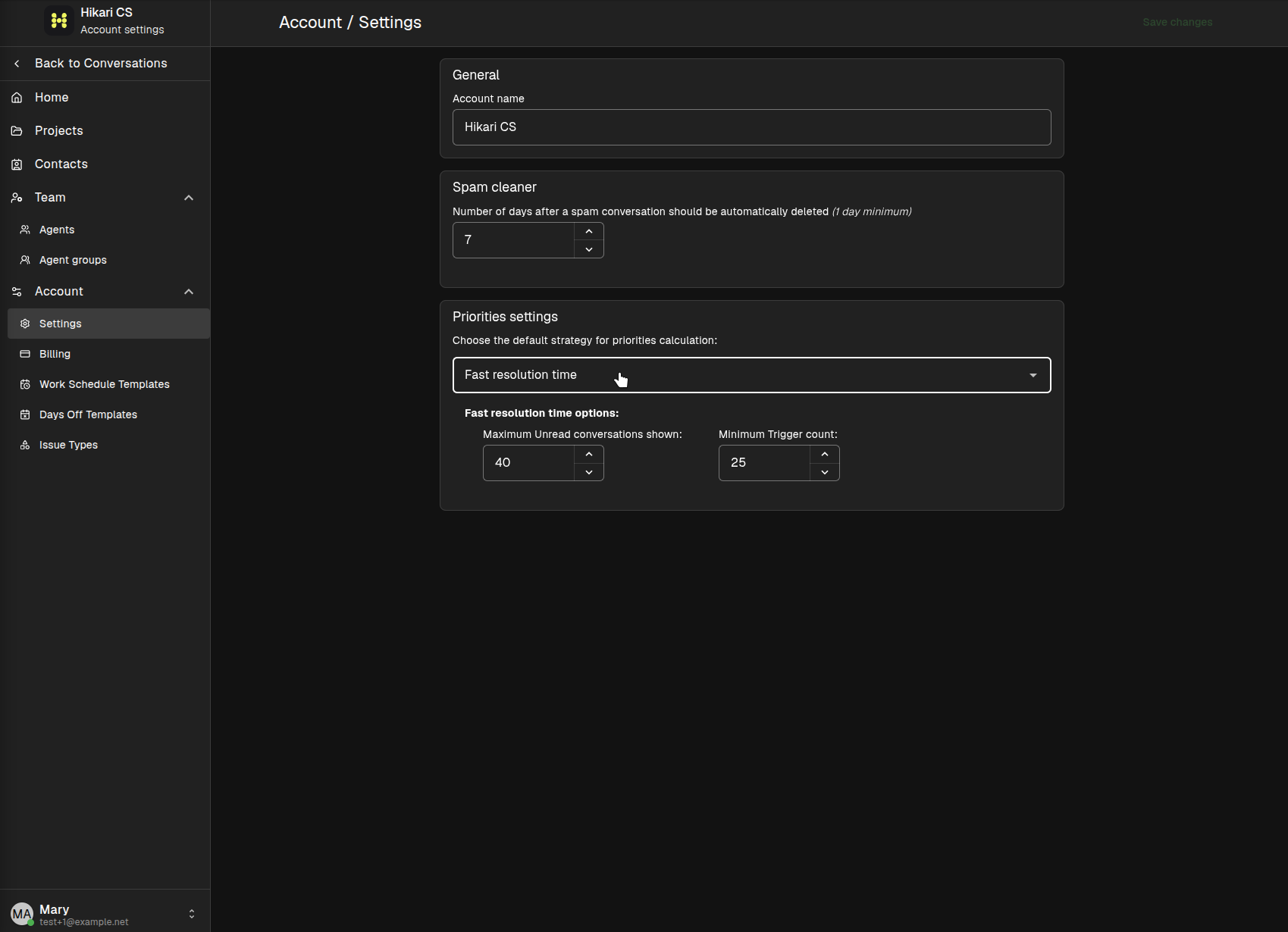Viewport: 1288px width, 932px height.
Task: Open the user menu switcher arrows
Action: 192,914
